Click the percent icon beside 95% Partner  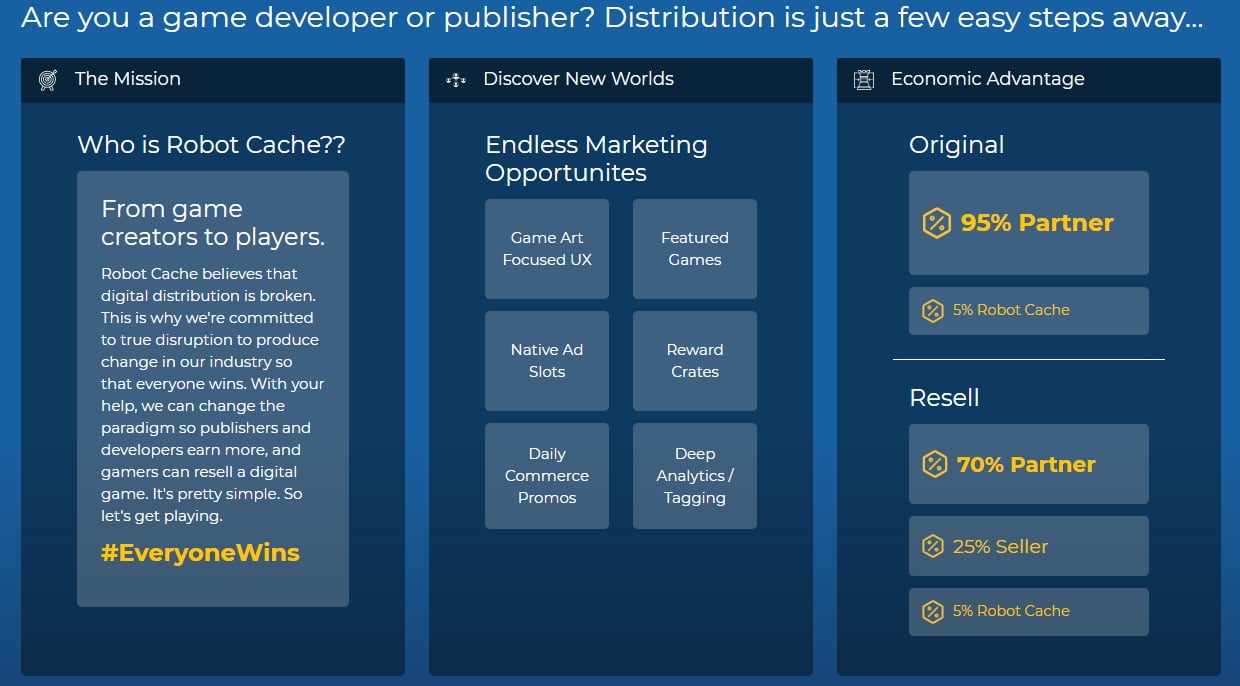click(x=936, y=223)
